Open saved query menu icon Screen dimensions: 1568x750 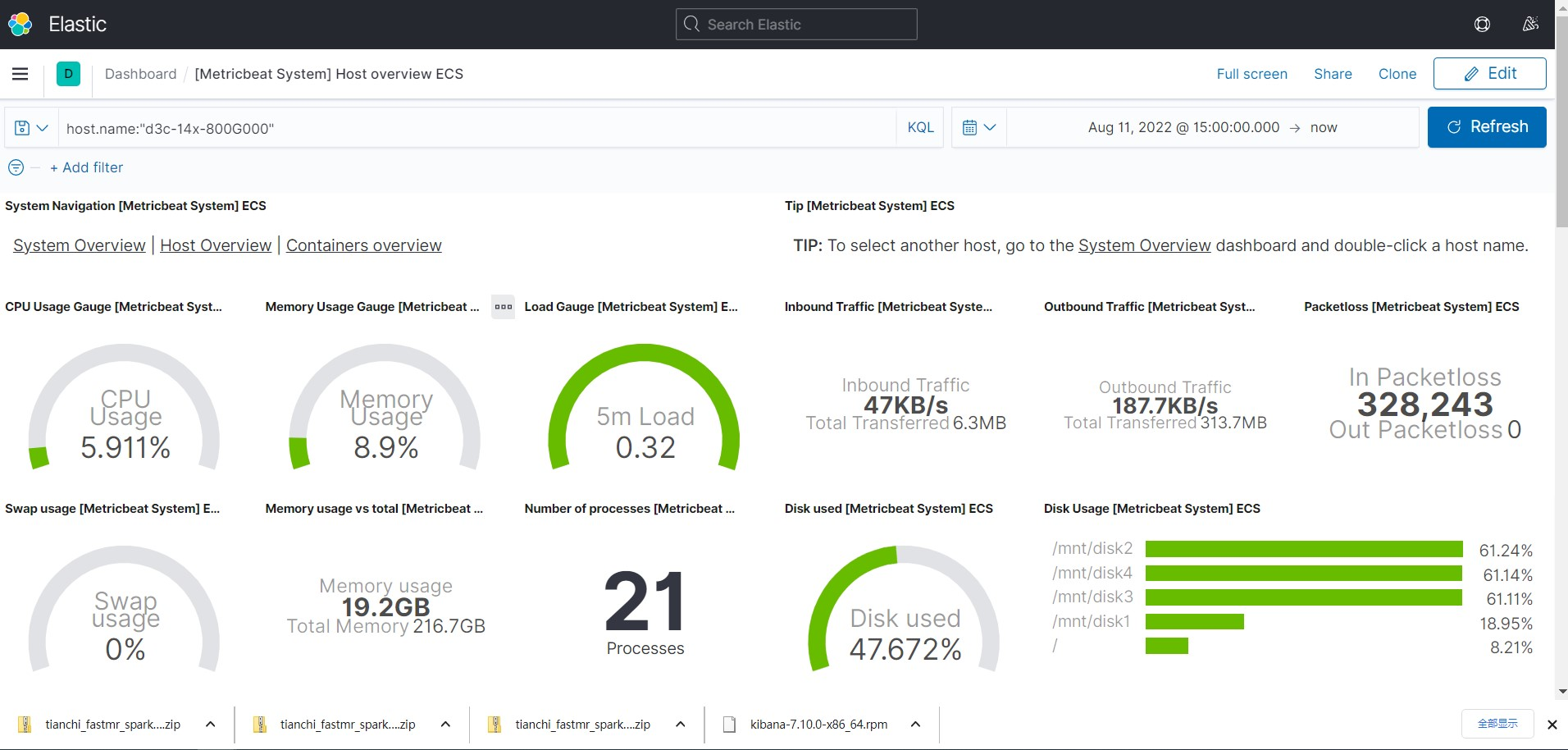[x=31, y=128]
